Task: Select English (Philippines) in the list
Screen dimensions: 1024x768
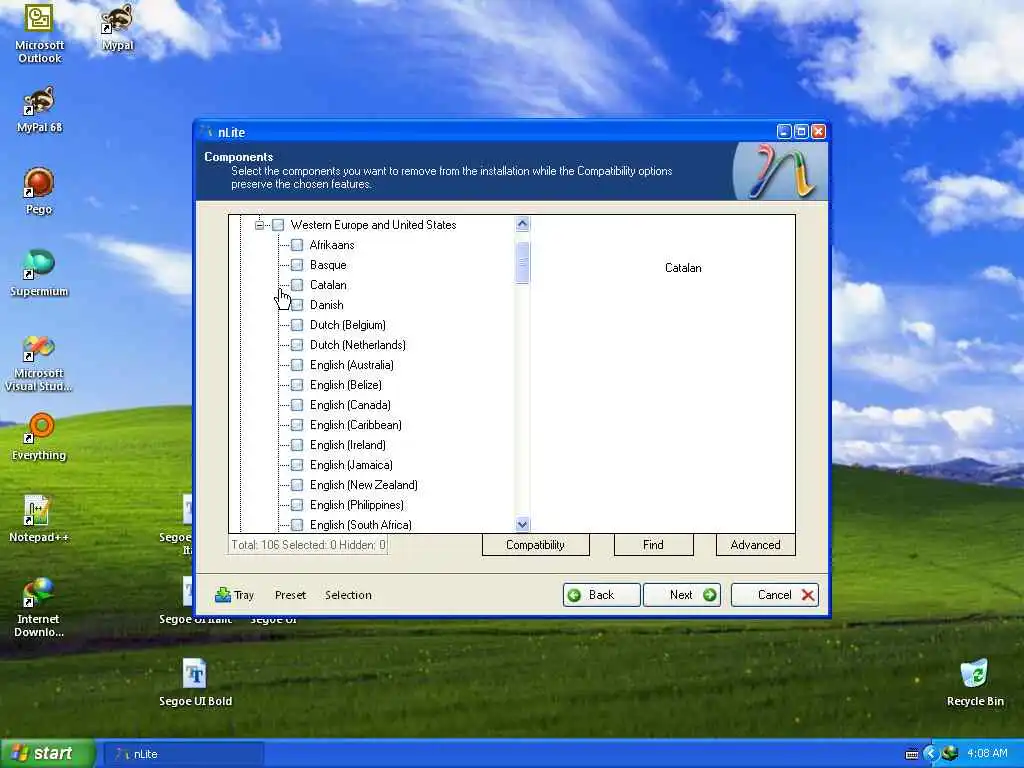Action: [357, 505]
